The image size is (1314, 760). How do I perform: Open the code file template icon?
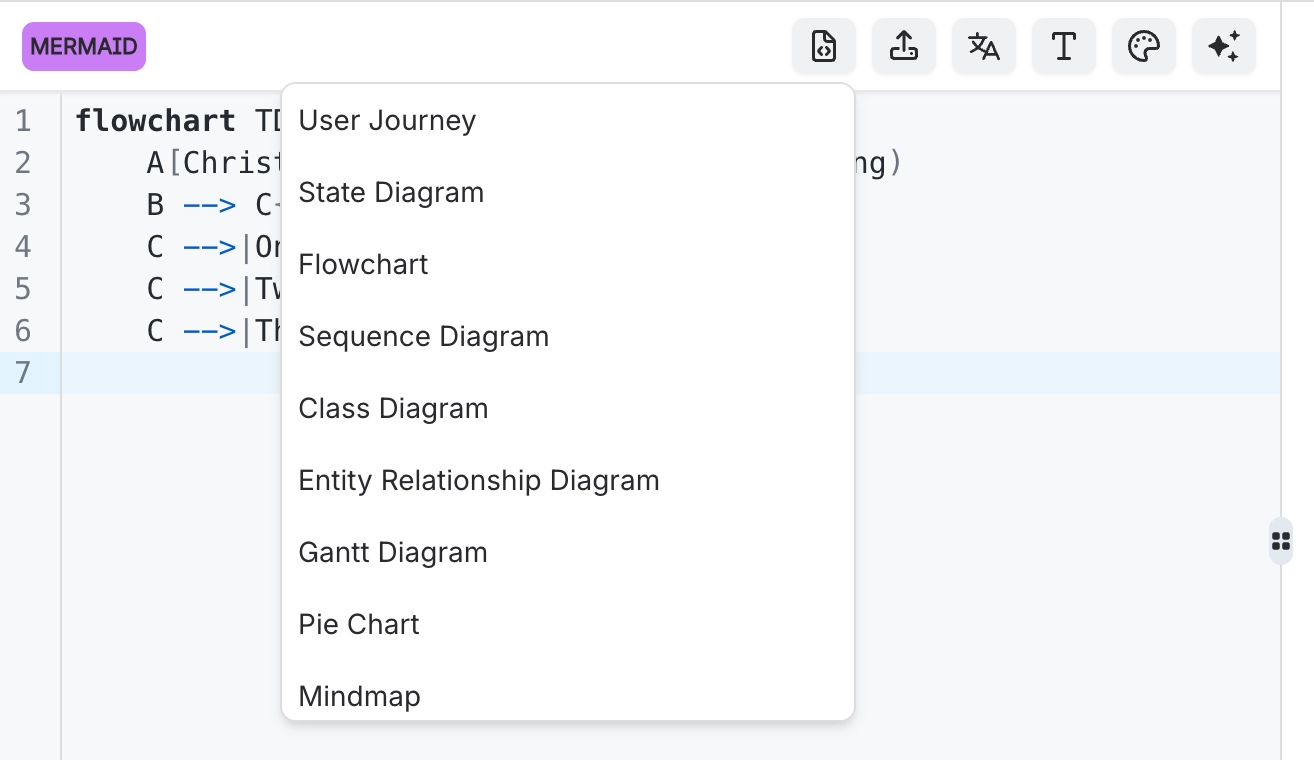pos(823,46)
